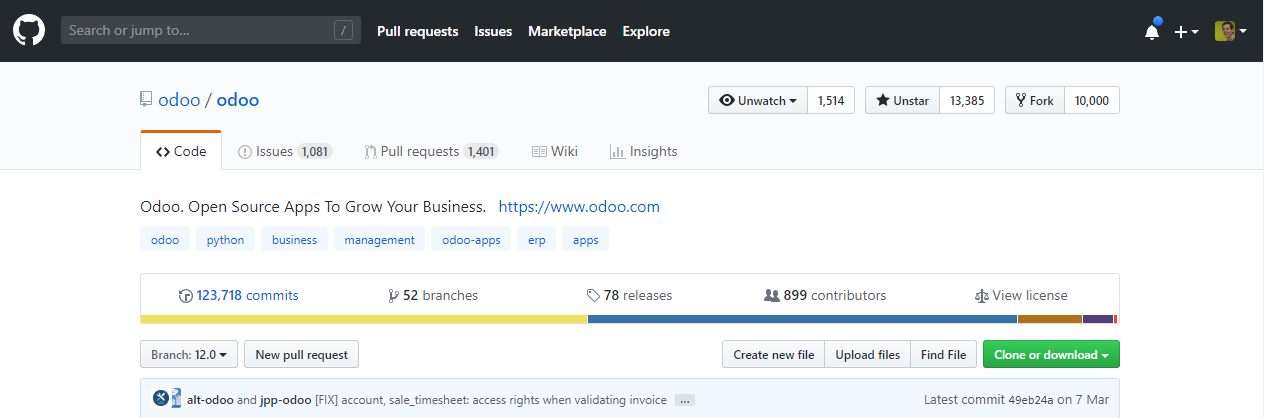
Task: Open the Wiki tab
Action: 555,151
